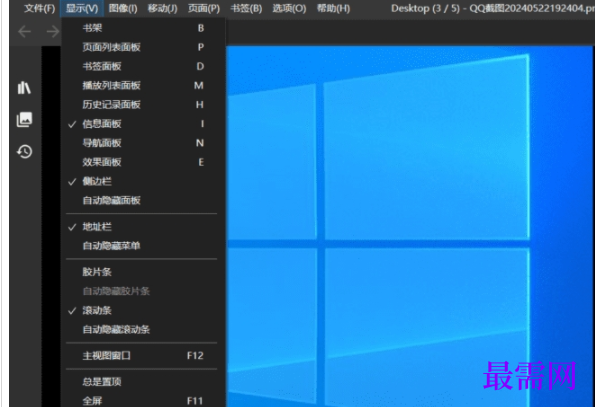Enable 总是置顶 option
The width and height of the screenshot is (595, 407).
(x=142, y=382)
